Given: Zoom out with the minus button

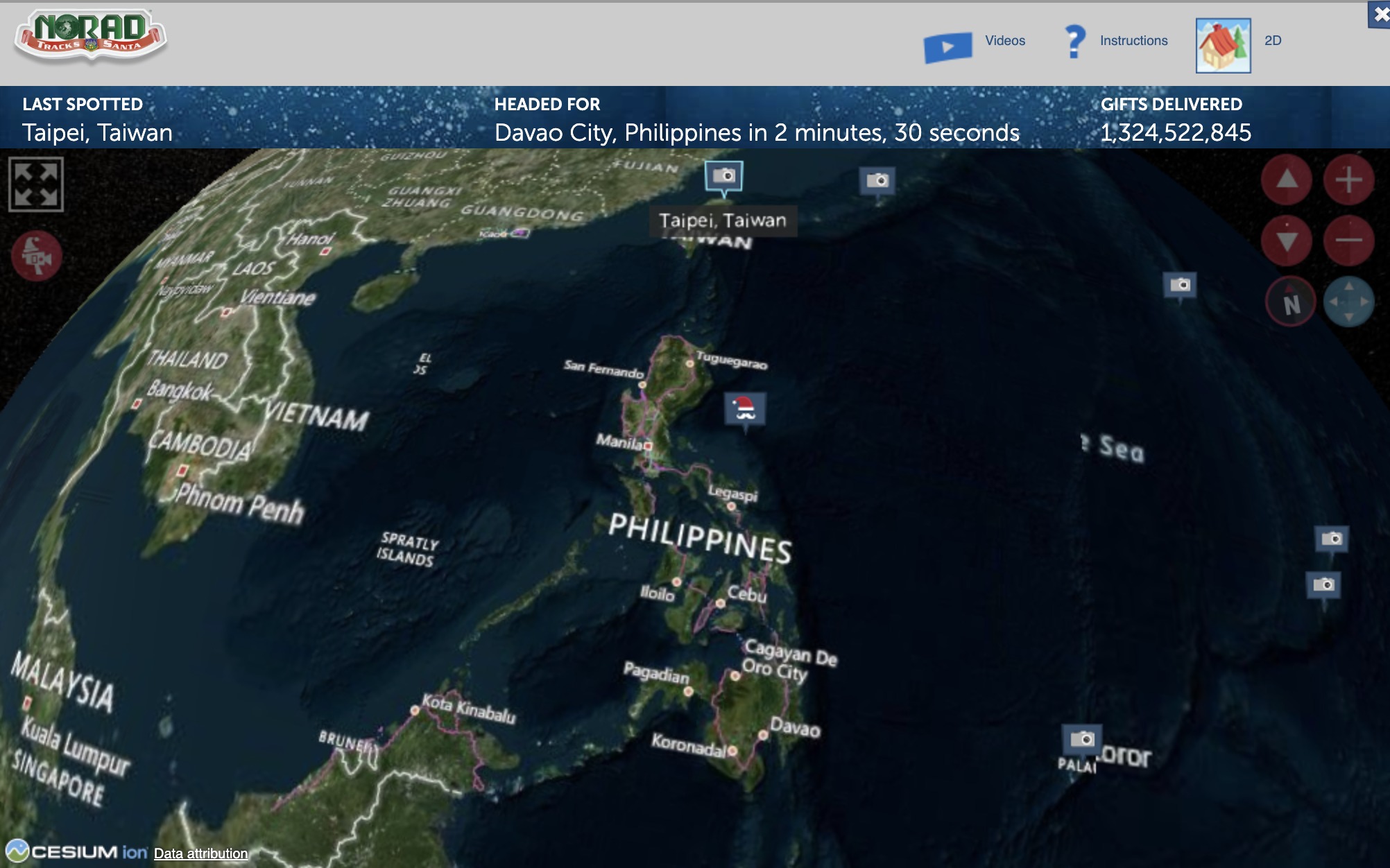Looking at the screenshot, I should [1348, 241].
